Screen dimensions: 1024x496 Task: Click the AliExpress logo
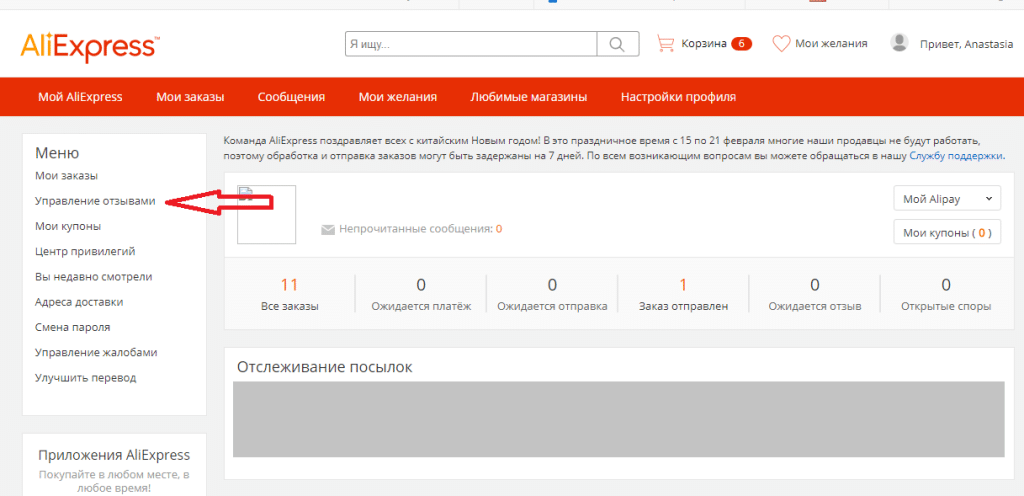pos(90,47)
